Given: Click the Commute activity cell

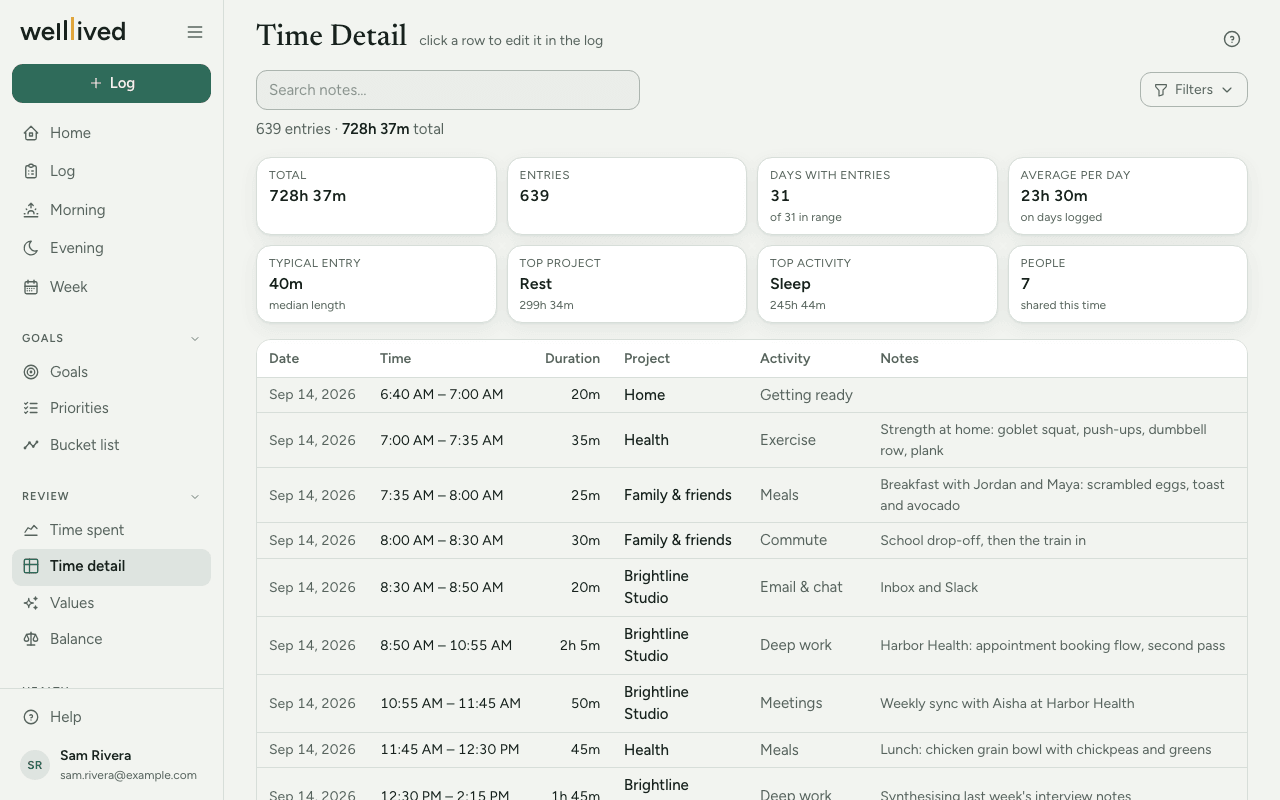Looking at the screenshot, I should point(793,540).
